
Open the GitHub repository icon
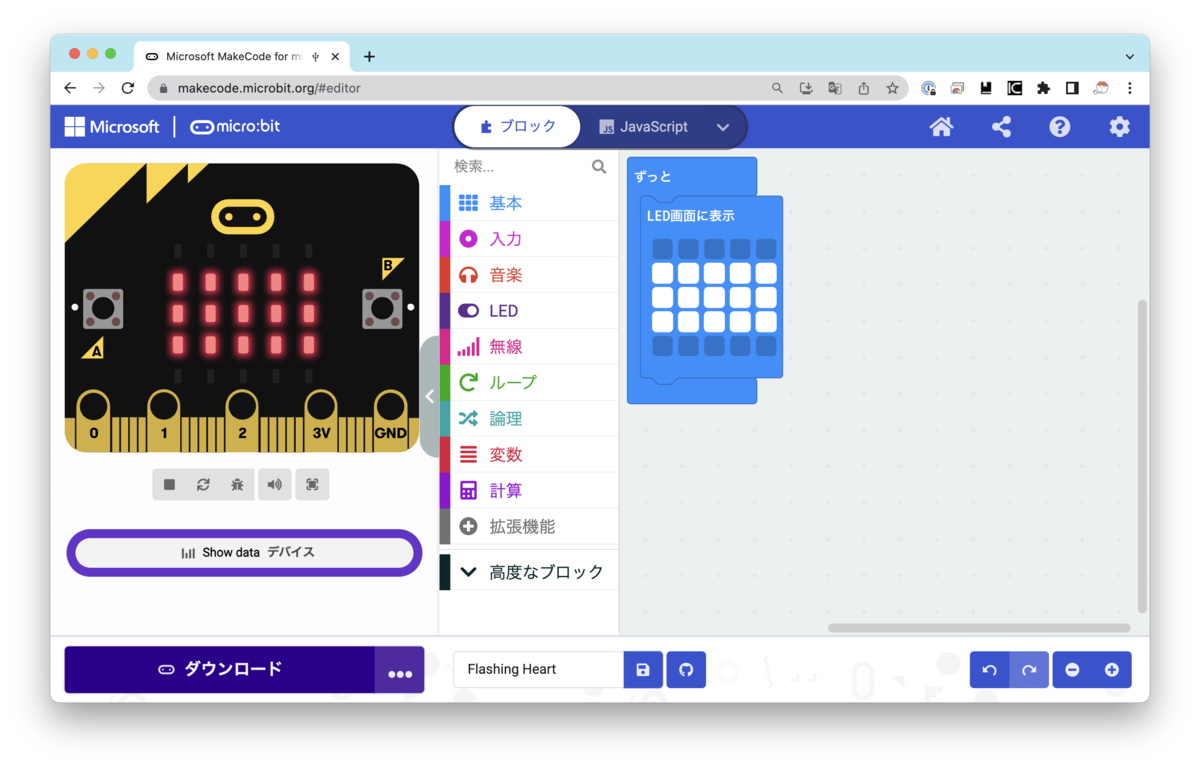pyautogui.click(x=686, y=669)
